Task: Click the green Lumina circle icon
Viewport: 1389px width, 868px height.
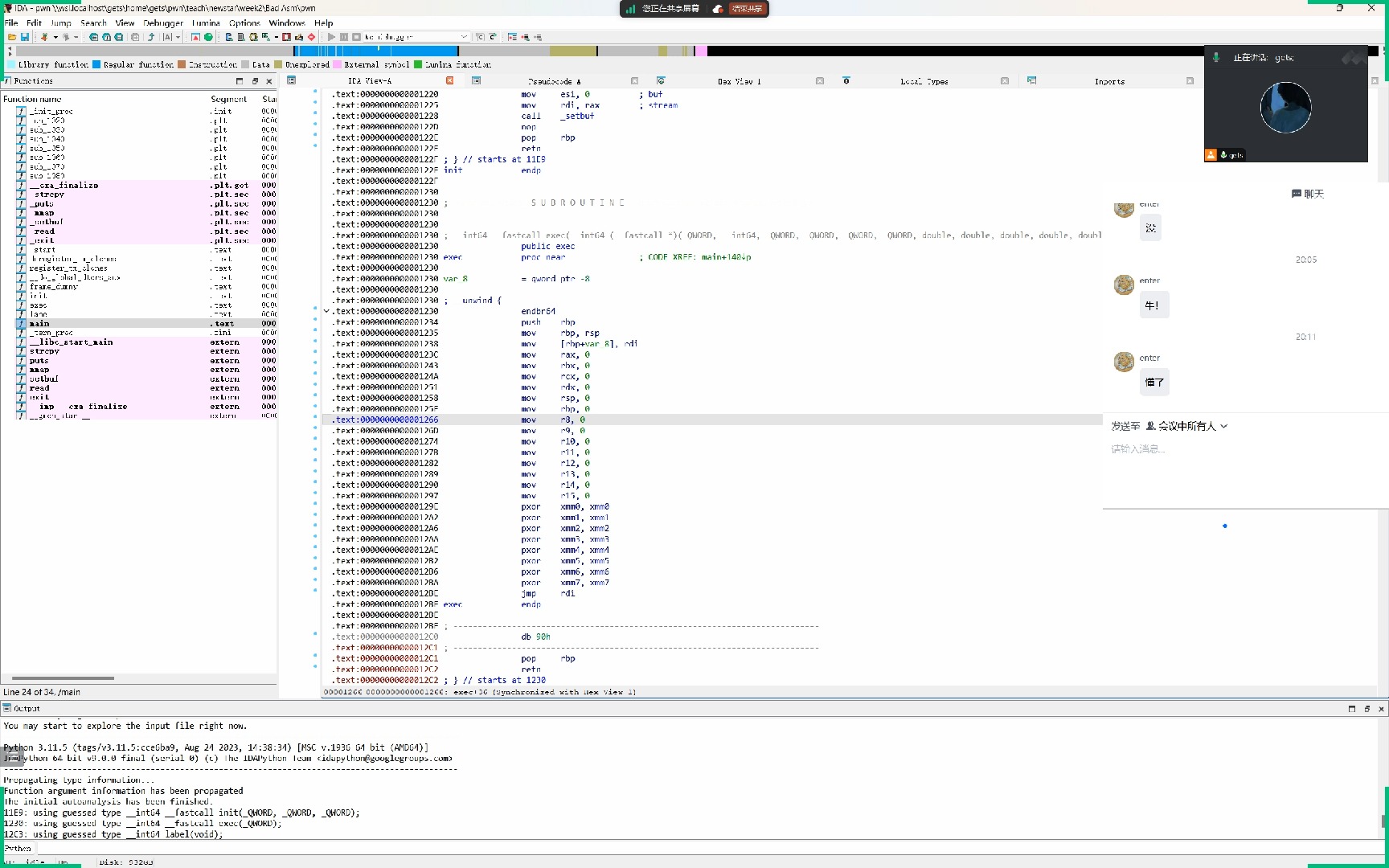Action: coord(208,37)
